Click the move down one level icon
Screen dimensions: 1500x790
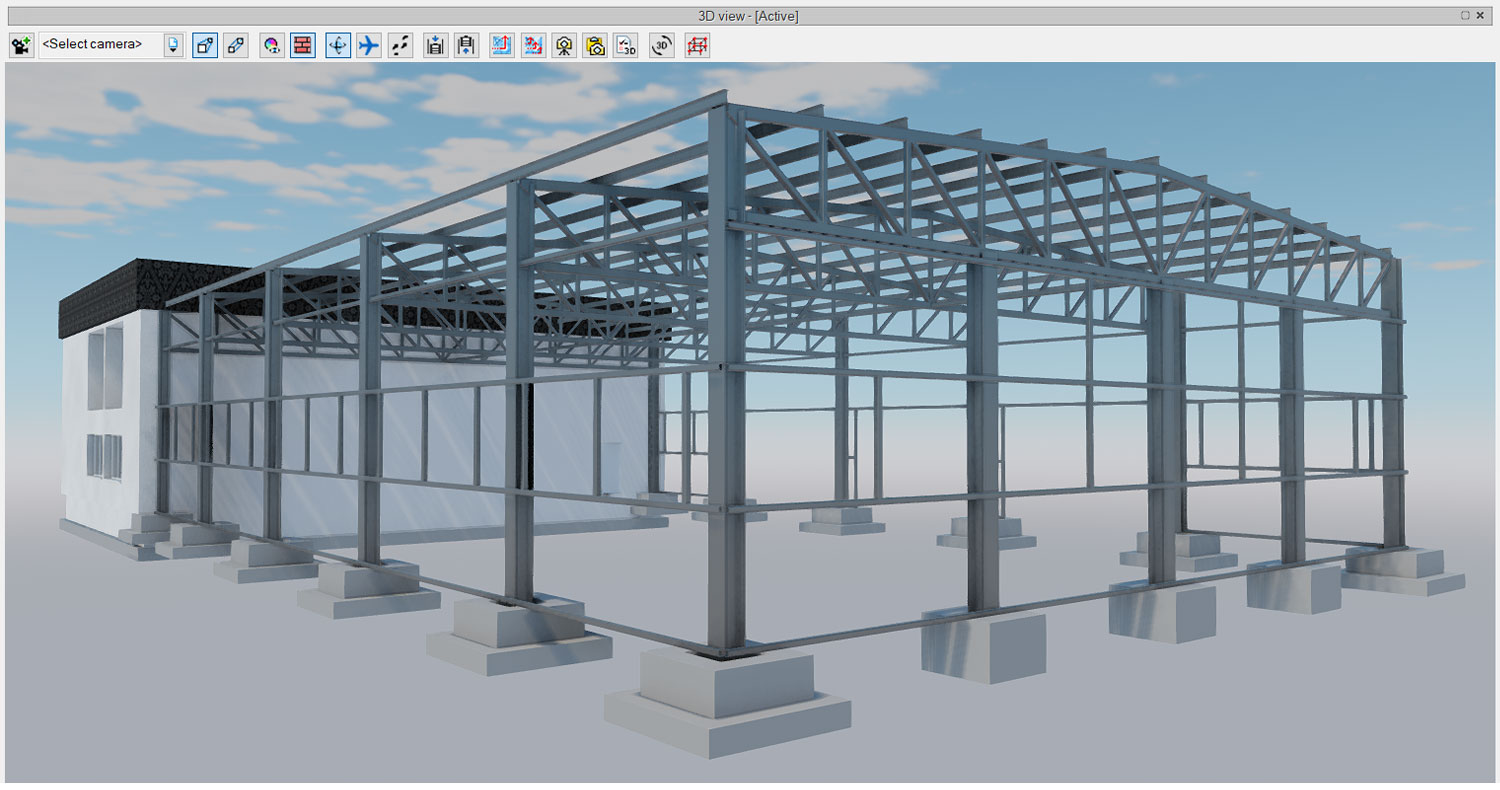tap(435, 45)
